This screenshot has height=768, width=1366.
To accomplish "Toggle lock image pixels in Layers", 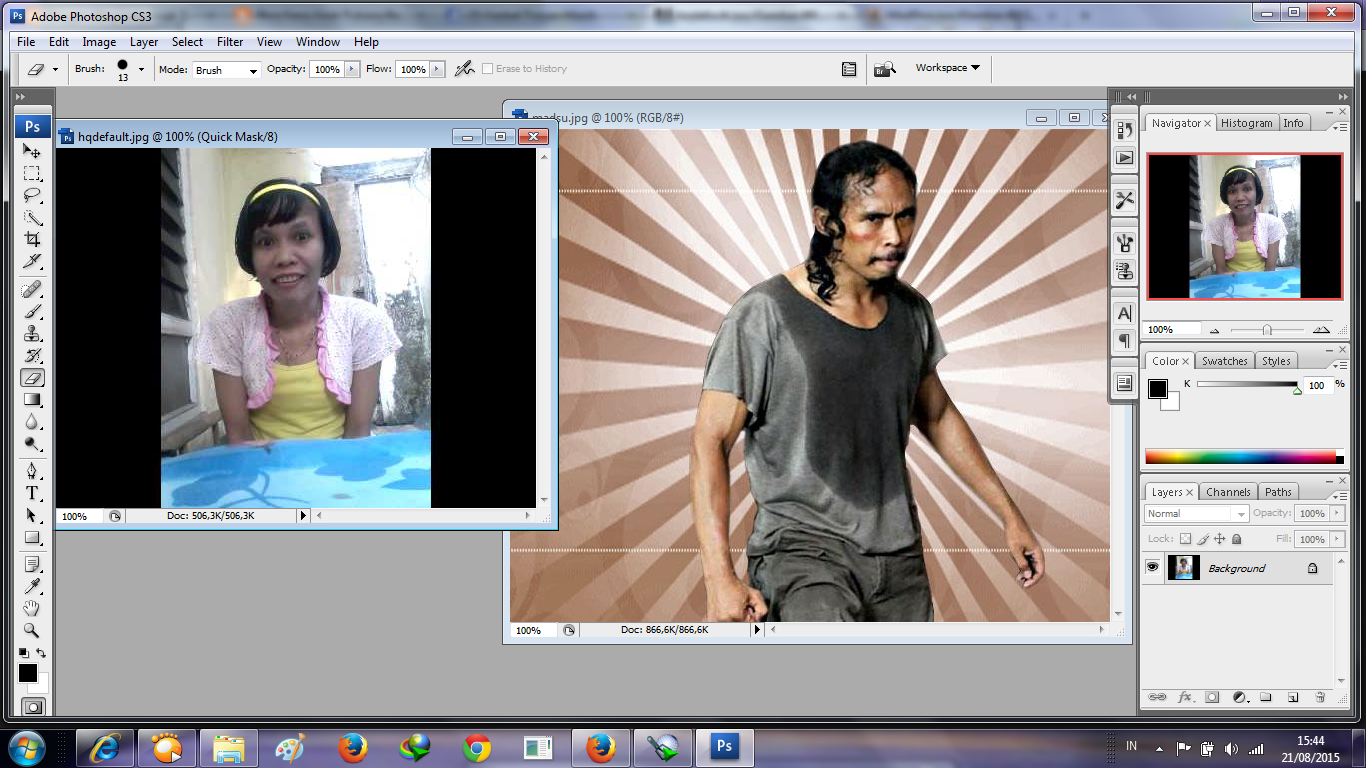I will tap(1203, 539).
